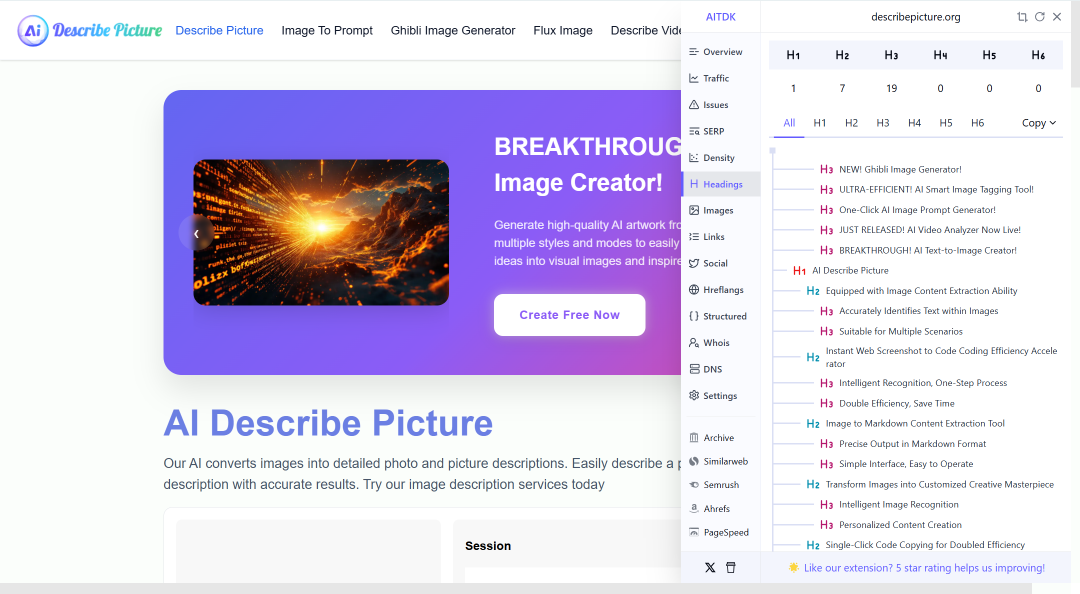Filter headings by the H3 tab
The width and height of the screenshot is (1080, 594).
[883, 123]
